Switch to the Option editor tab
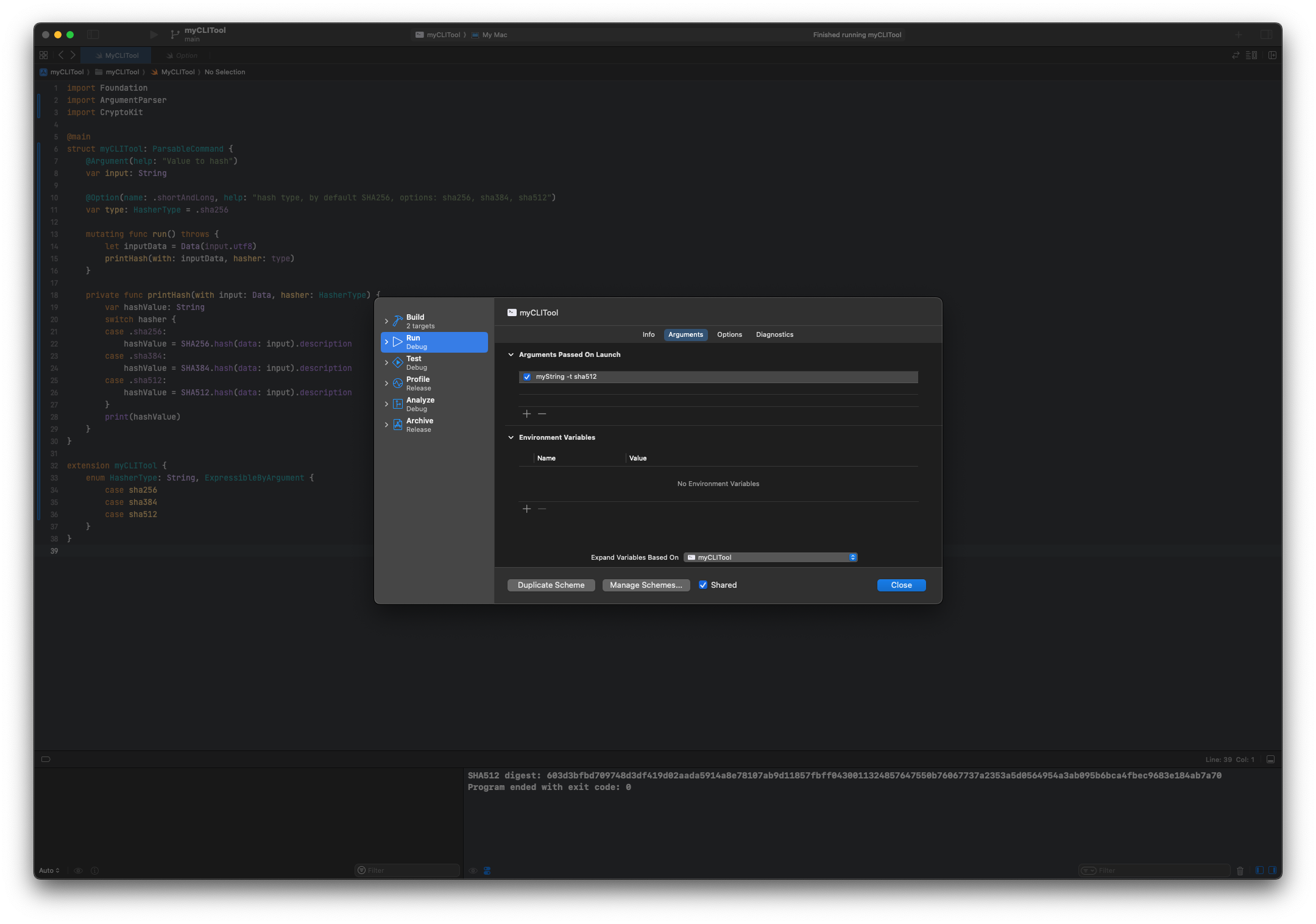This screenshot has height=924, width=1316. (x=182, y=55)
